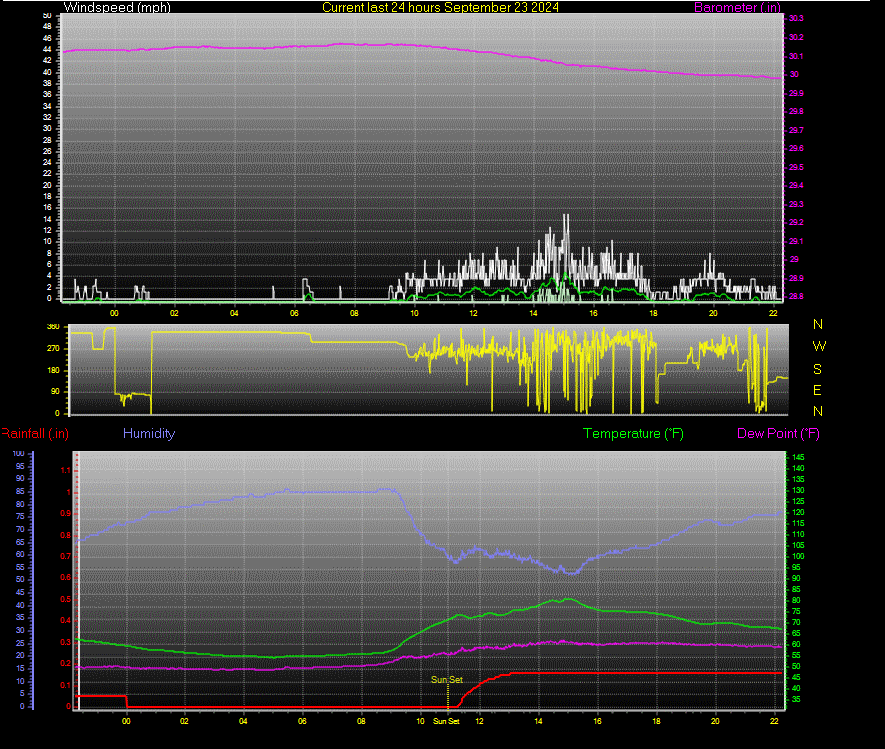Image resolution: width=885 pixels, height=749 pixels.
Task: Click the 30.3 tick on the barometer scale
Action: coord(796,19)
